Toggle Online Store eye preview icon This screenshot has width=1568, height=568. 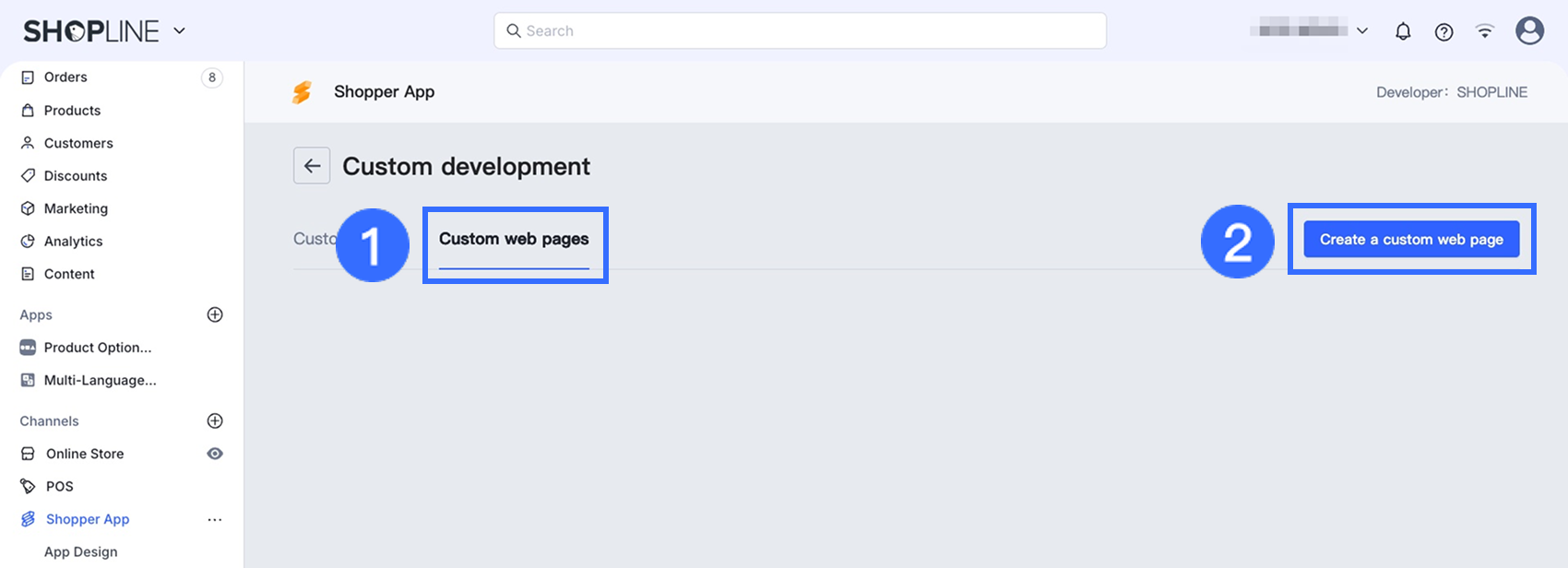(x=215, y=454)
